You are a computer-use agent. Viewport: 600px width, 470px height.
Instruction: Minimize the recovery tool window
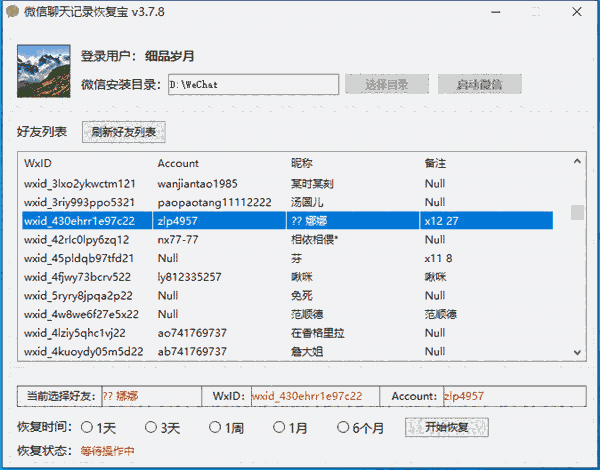point(496,12)
